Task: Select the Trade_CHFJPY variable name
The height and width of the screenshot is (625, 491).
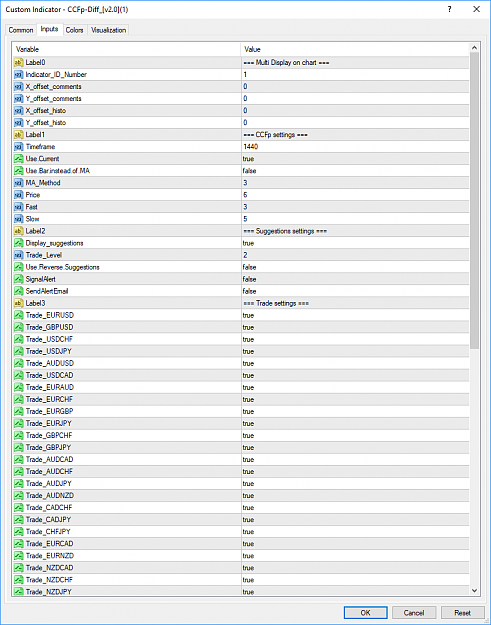Action: click(x=48, y=532)
